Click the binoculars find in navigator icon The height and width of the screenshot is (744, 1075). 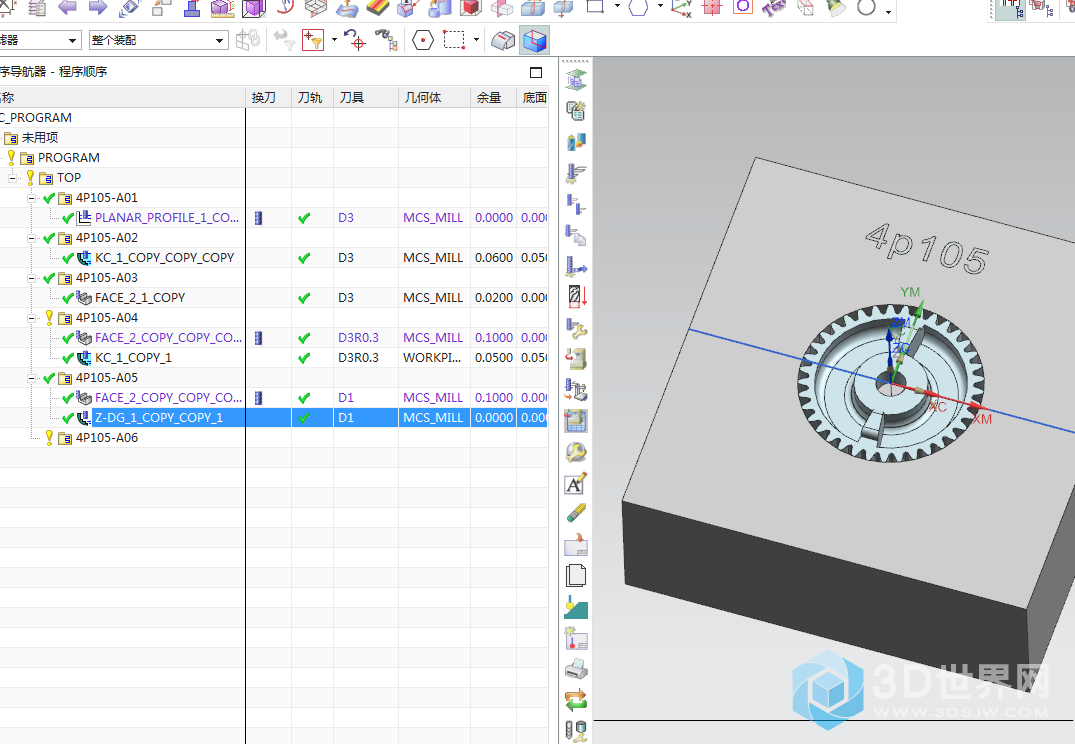tap(387, 40)
